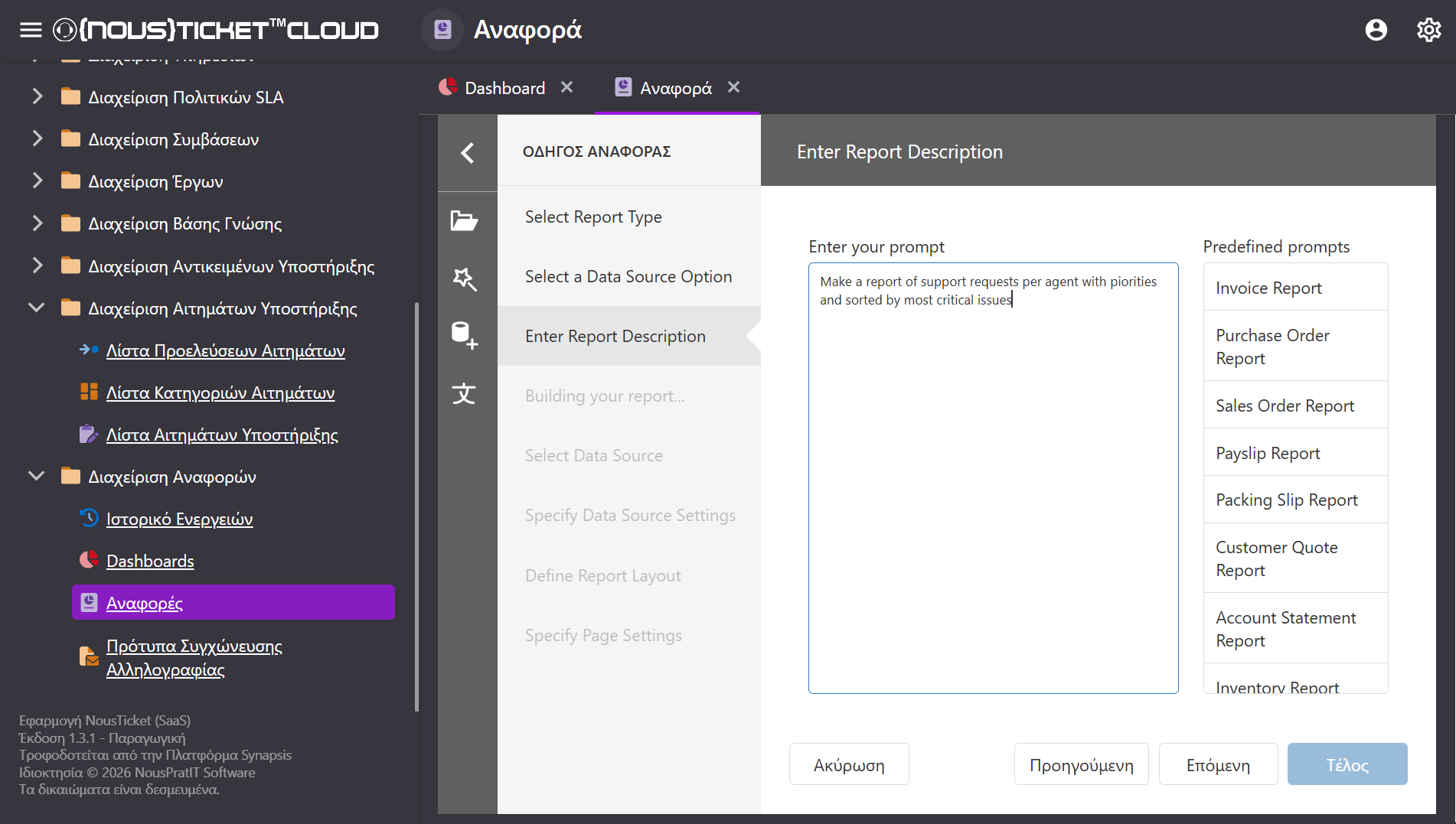Open Πρότυπα Συγχώνευσης Αλληλογραφίας link
The height and width of the screenshot is (824, 1456).
click(x=194, y=658)
